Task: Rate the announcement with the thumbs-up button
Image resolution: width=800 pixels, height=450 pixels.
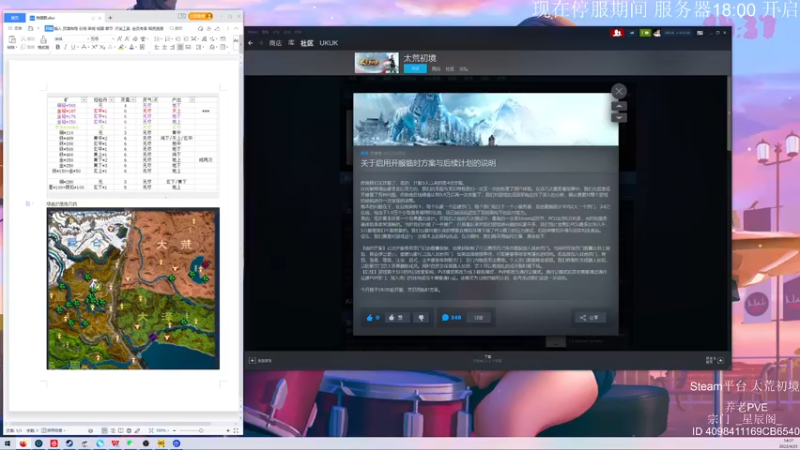Action: [396, 317]
